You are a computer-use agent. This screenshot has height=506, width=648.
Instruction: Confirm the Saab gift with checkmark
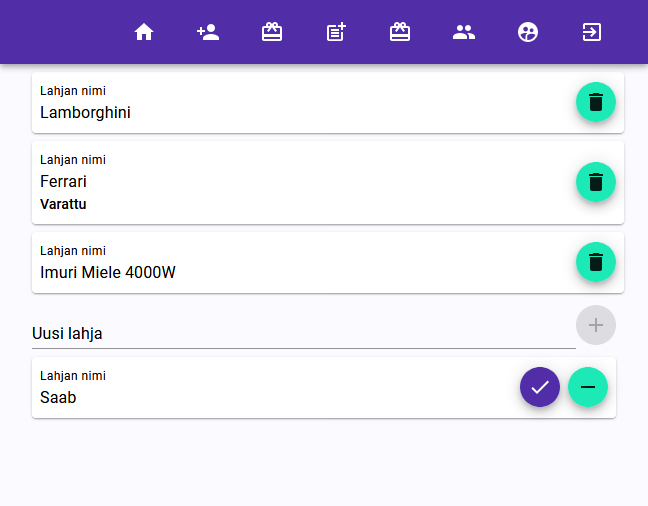(540, 387)
